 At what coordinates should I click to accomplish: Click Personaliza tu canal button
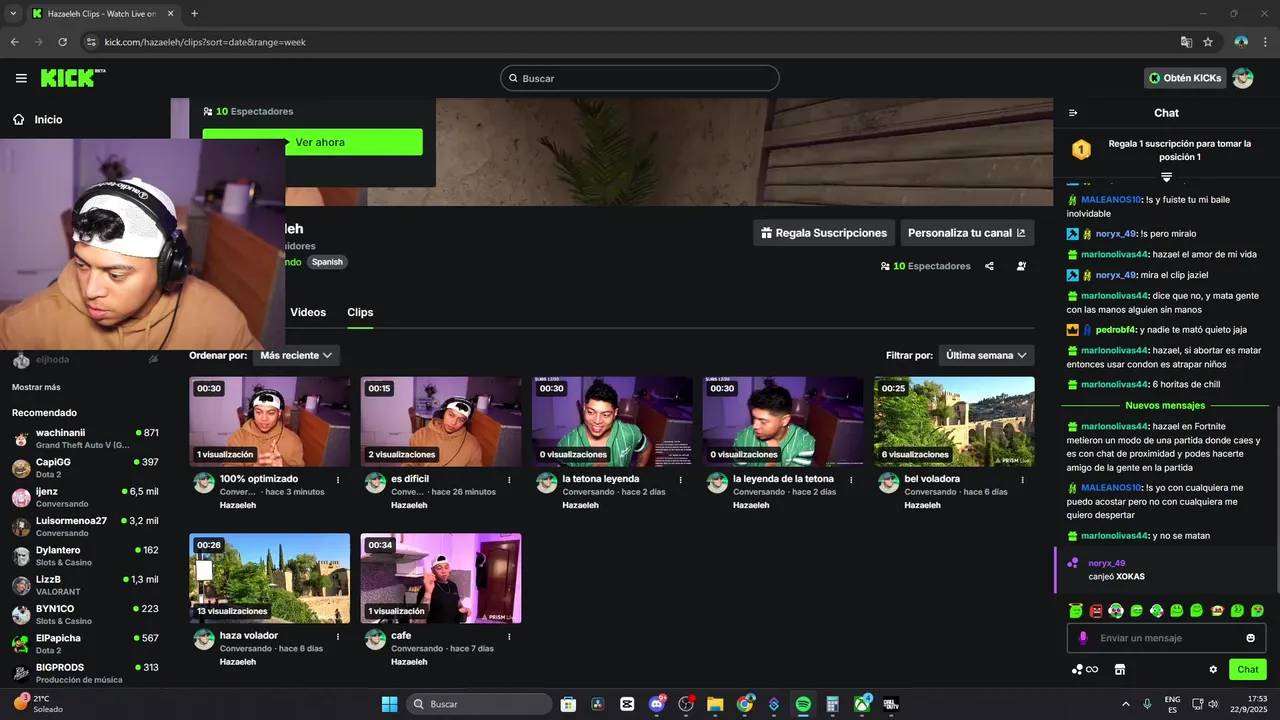tap(967, 233)
